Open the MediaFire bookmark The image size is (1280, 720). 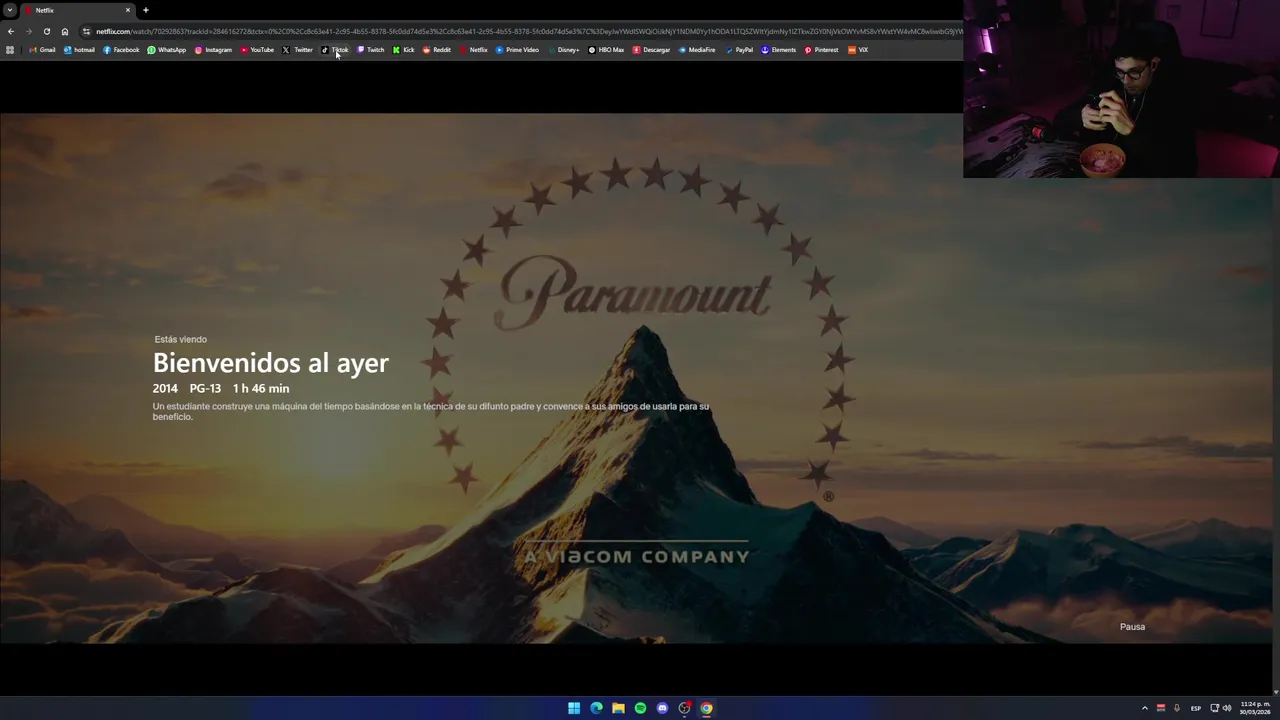click(697, 50)
